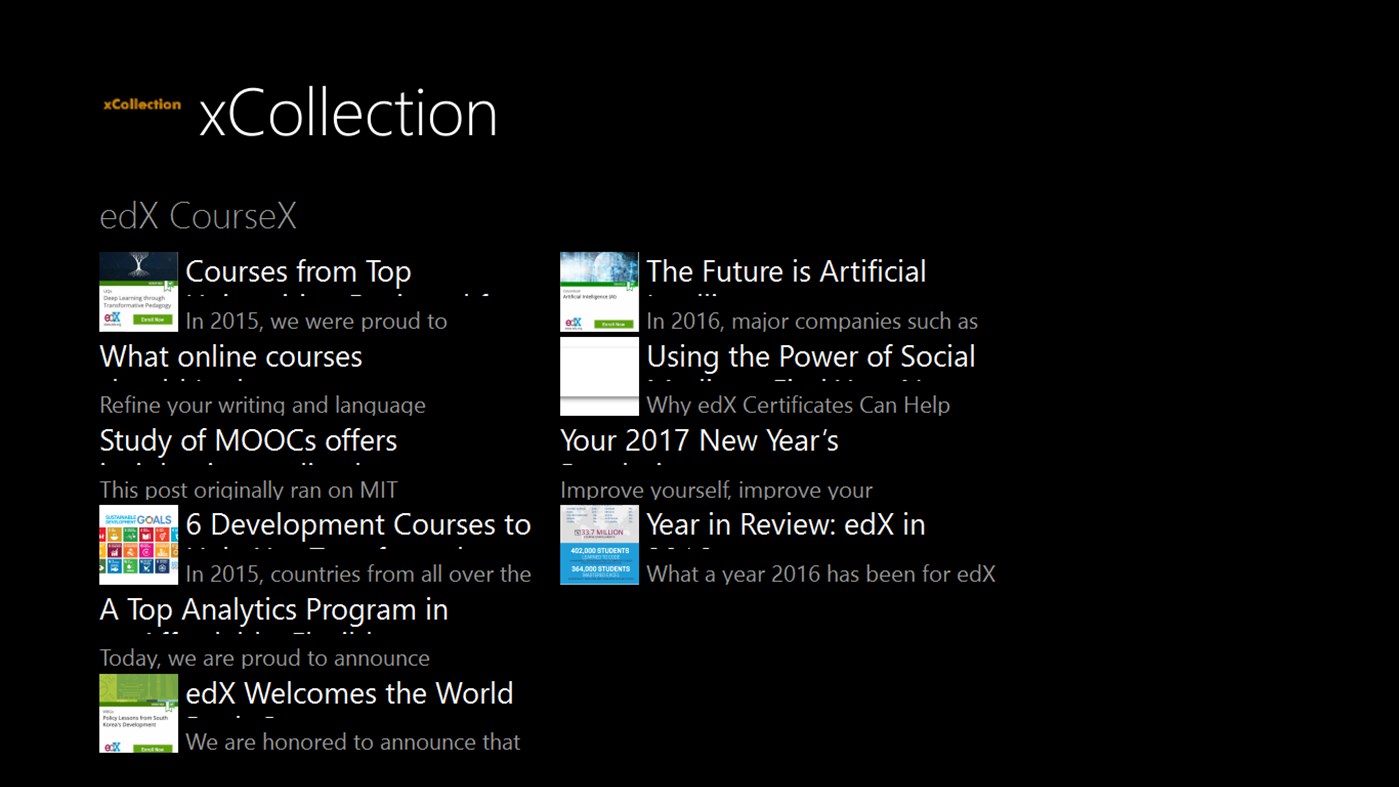Open The Future is Artificial Intelligence article

[x=786, y=271]
